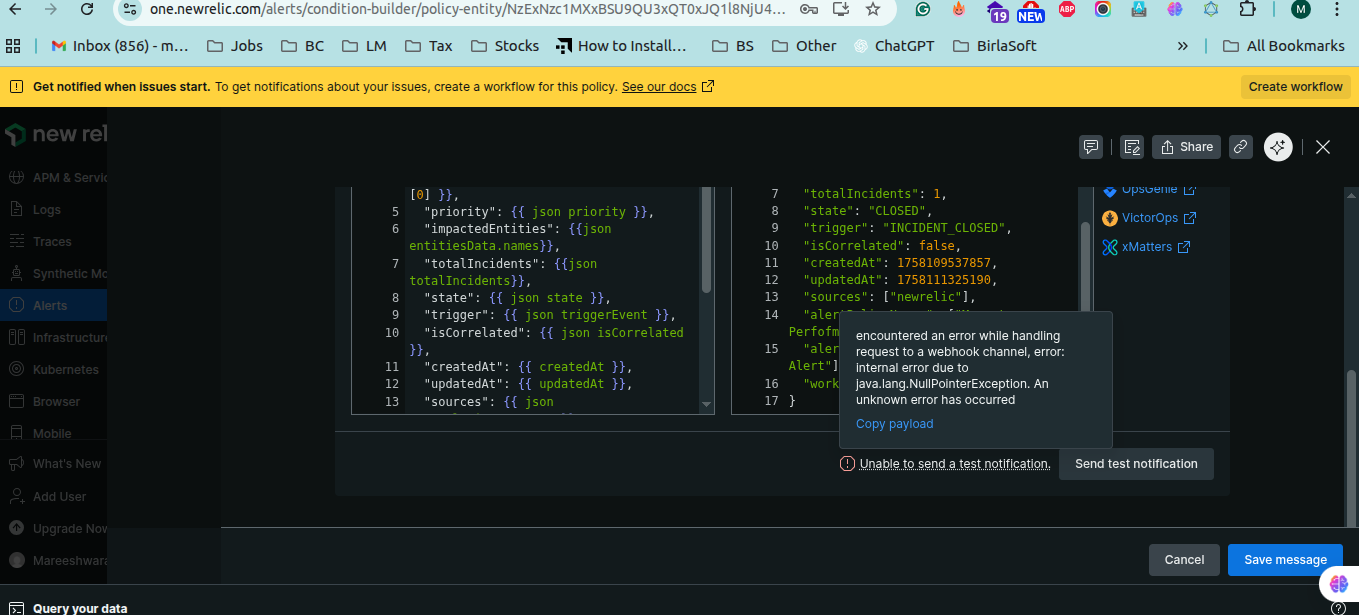Viewport: 1359px width, 615px height.
Task: Open the Infrastructure sidebar icon
Action: tap(16, 337)
